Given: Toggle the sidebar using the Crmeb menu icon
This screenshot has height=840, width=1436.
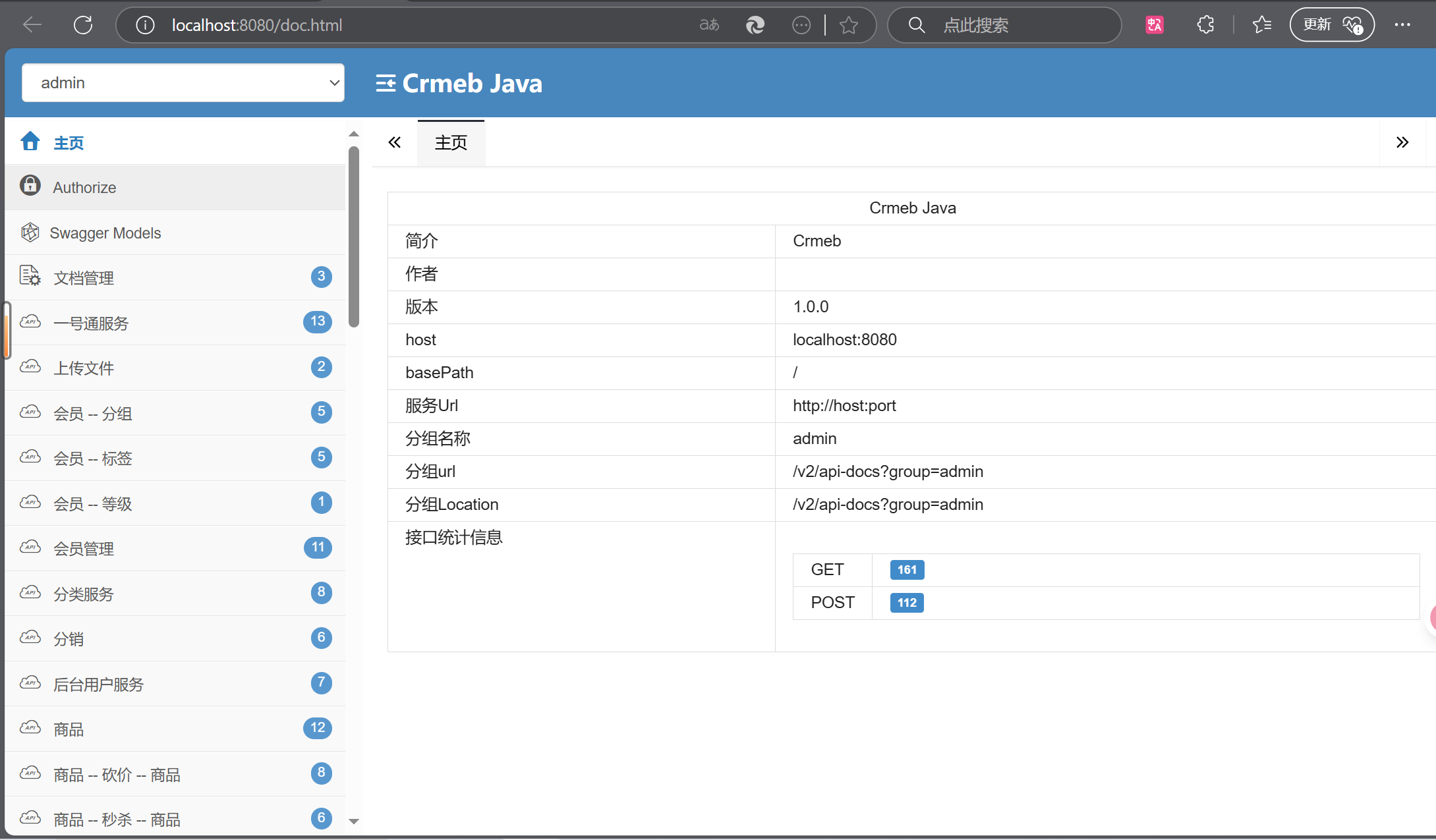Looking at the screenshot, I should click(386, 84).
